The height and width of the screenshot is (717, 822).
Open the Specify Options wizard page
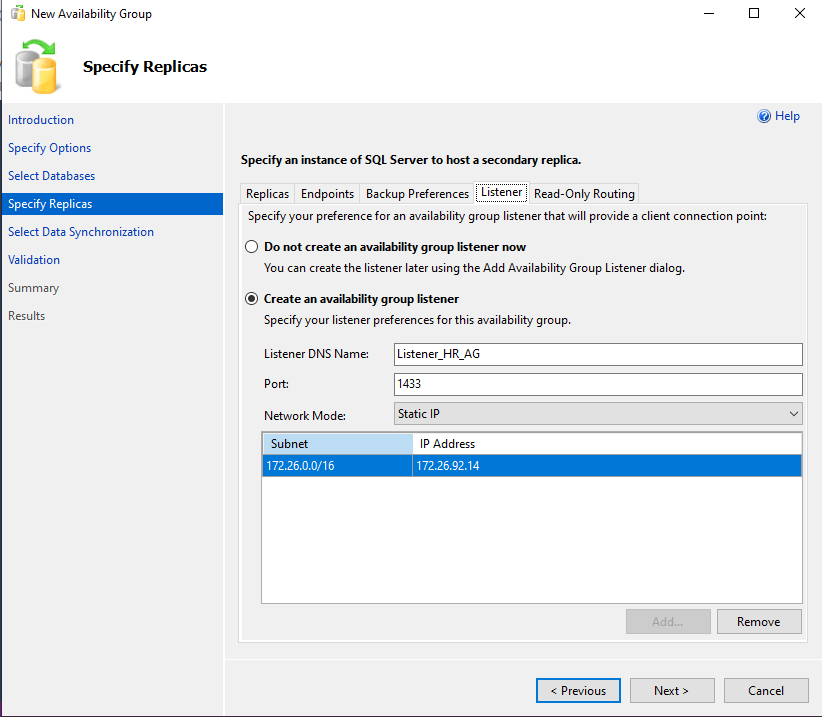point(50,148)
